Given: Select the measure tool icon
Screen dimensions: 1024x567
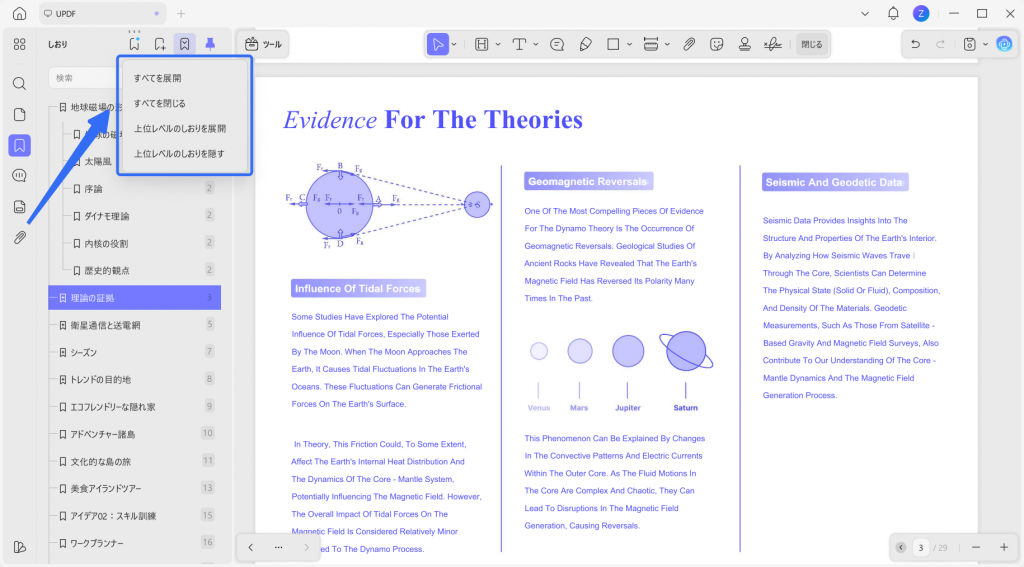Looking at the screenshot, I should (650, 44).
